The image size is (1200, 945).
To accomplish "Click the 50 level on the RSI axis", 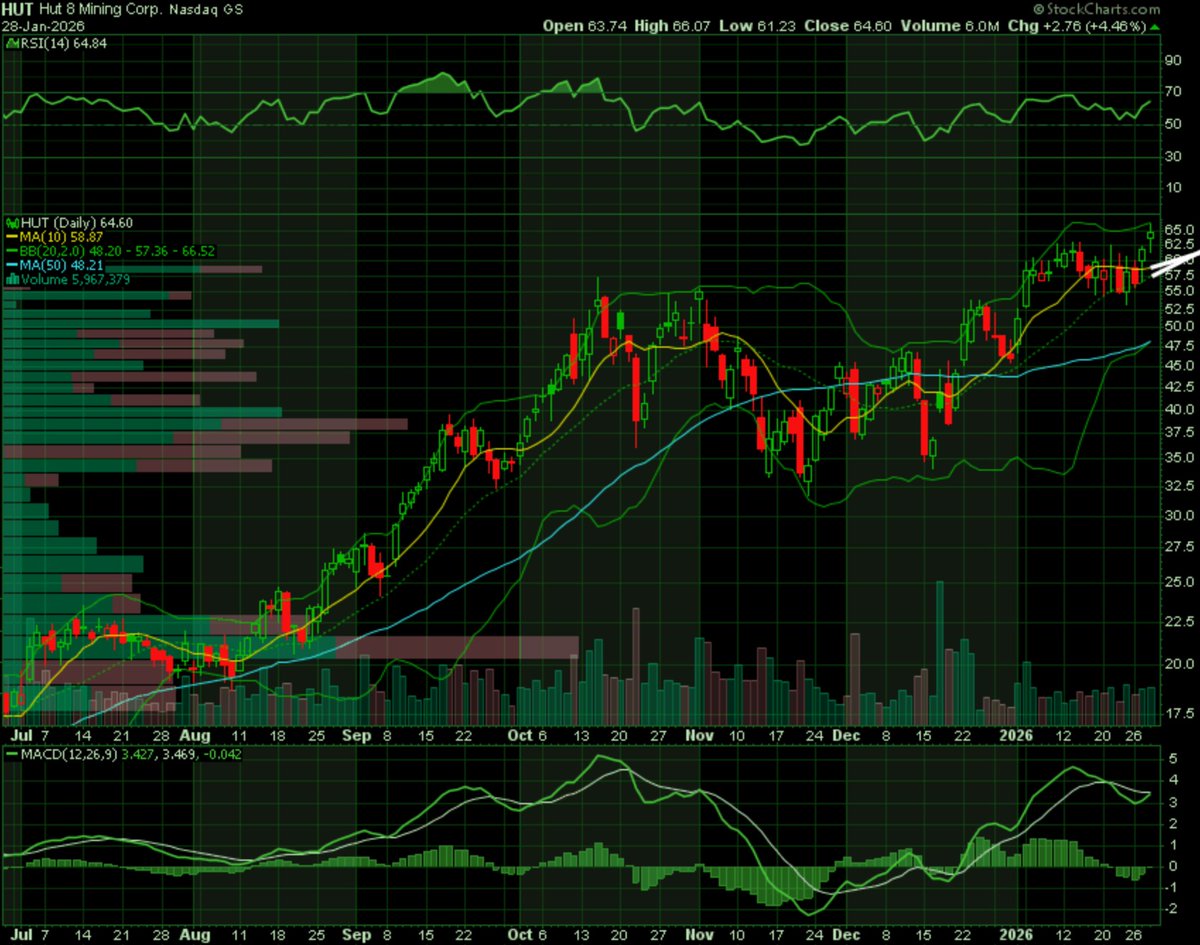I will pyautogui.click(x=1172, y=124).
